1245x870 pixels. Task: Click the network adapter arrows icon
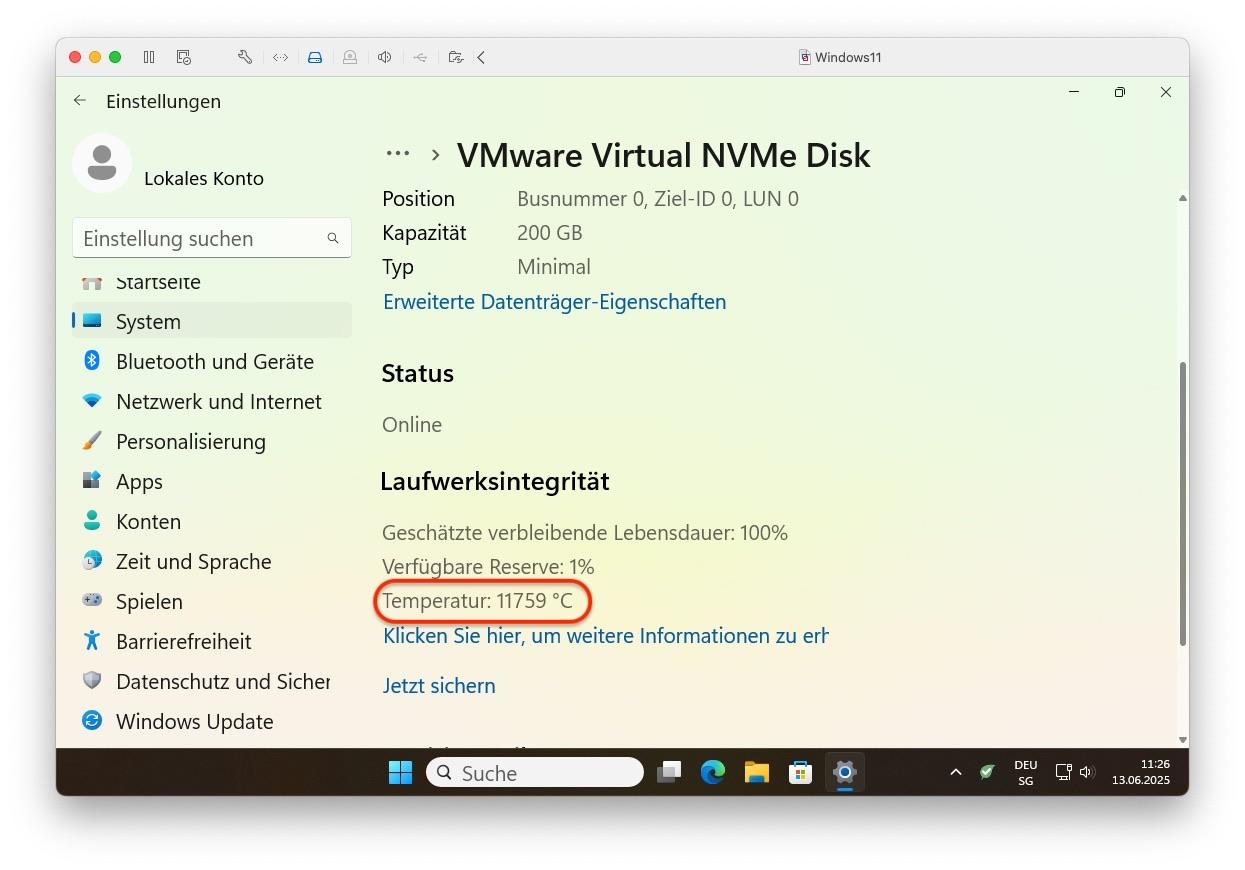pos(280,57)
